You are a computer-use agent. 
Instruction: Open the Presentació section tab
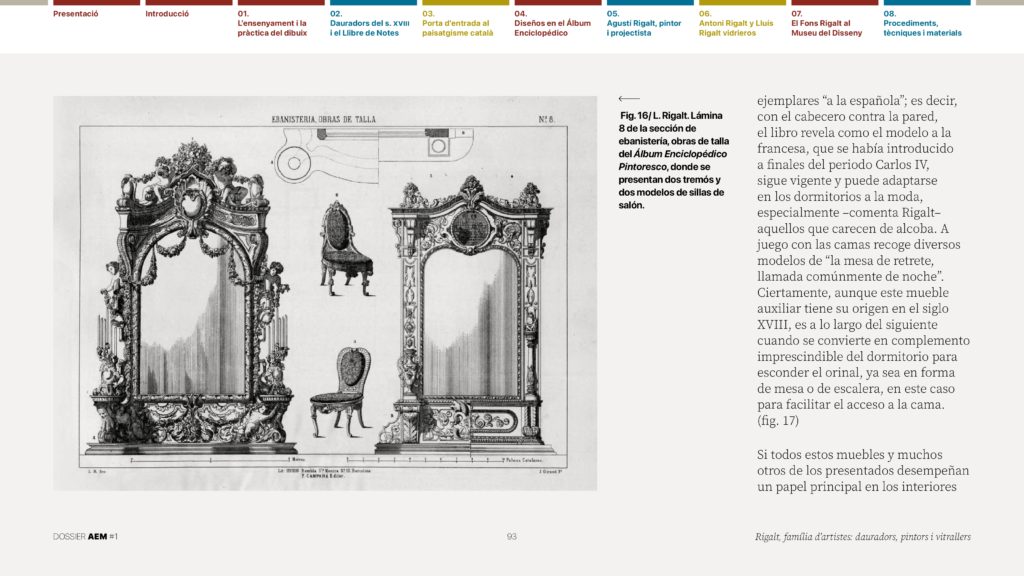click(x=76, y=15)
